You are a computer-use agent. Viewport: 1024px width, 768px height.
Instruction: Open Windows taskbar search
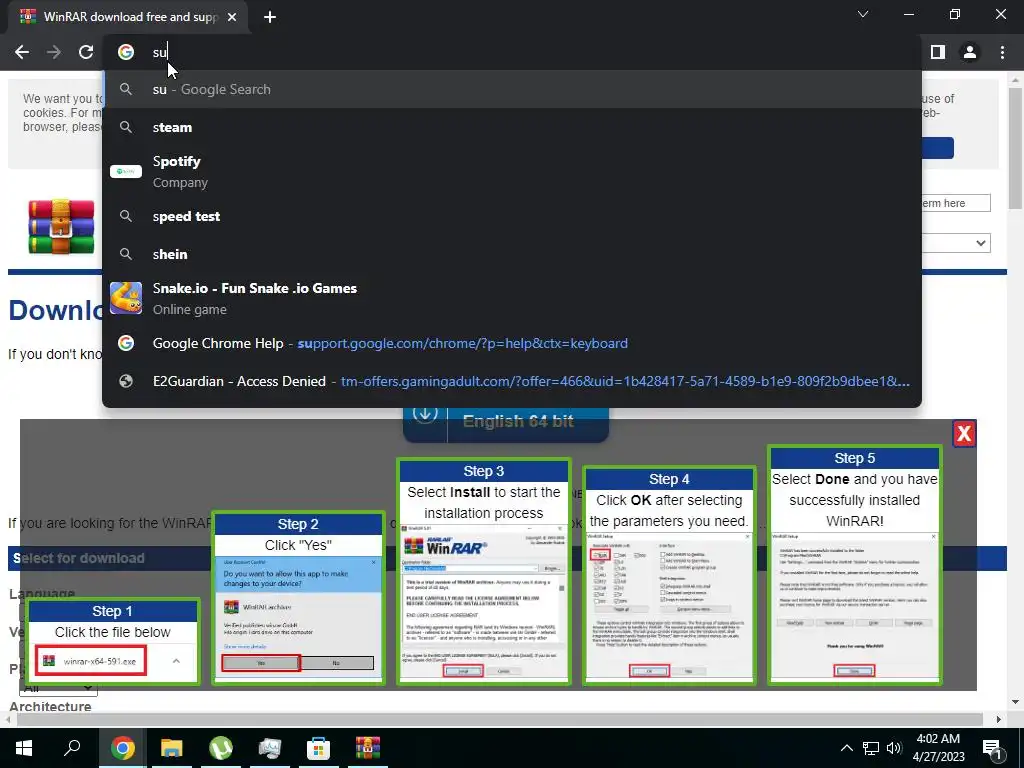72,748
